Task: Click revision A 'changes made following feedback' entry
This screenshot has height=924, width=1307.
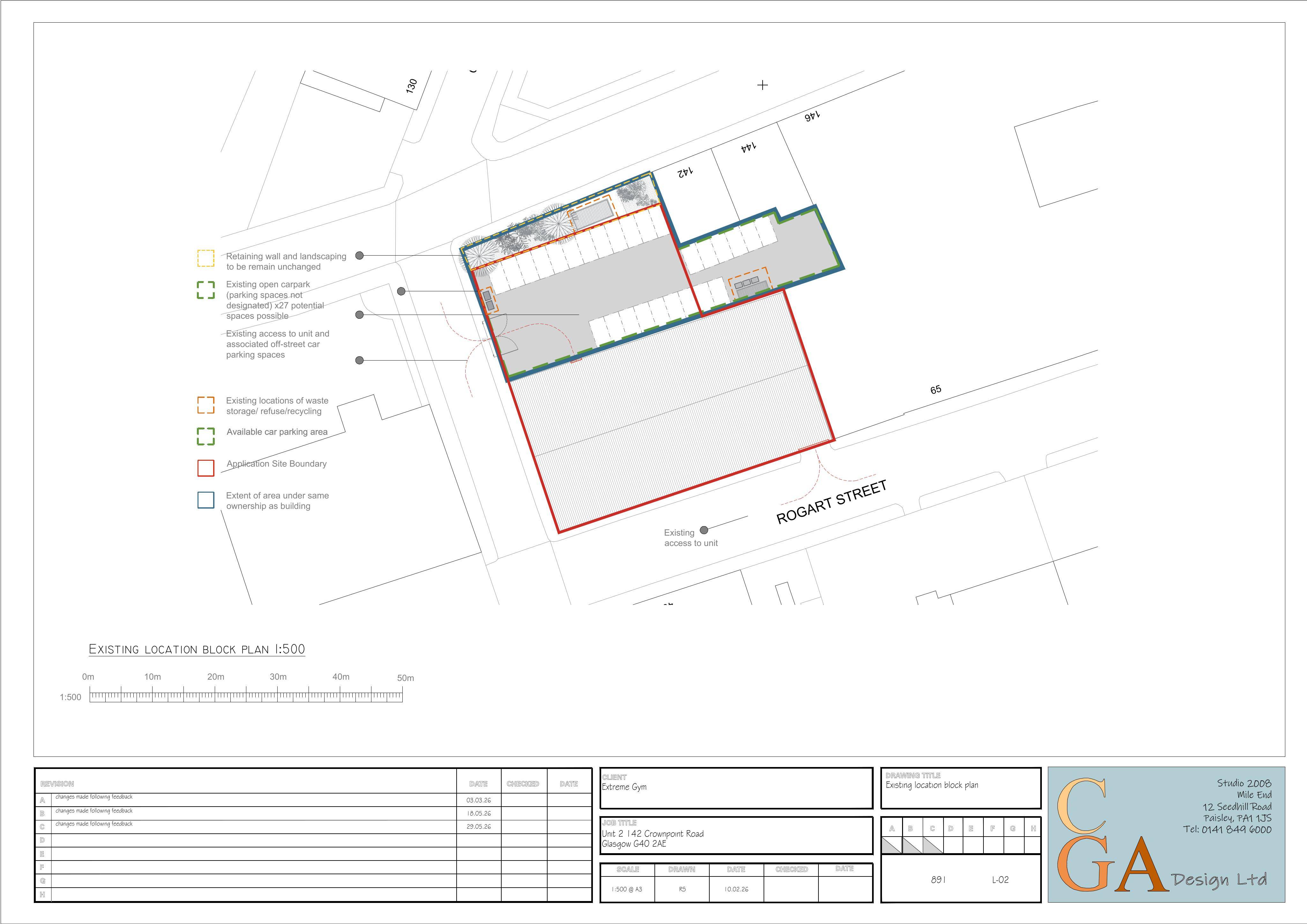Action: (x=94, y=797)
